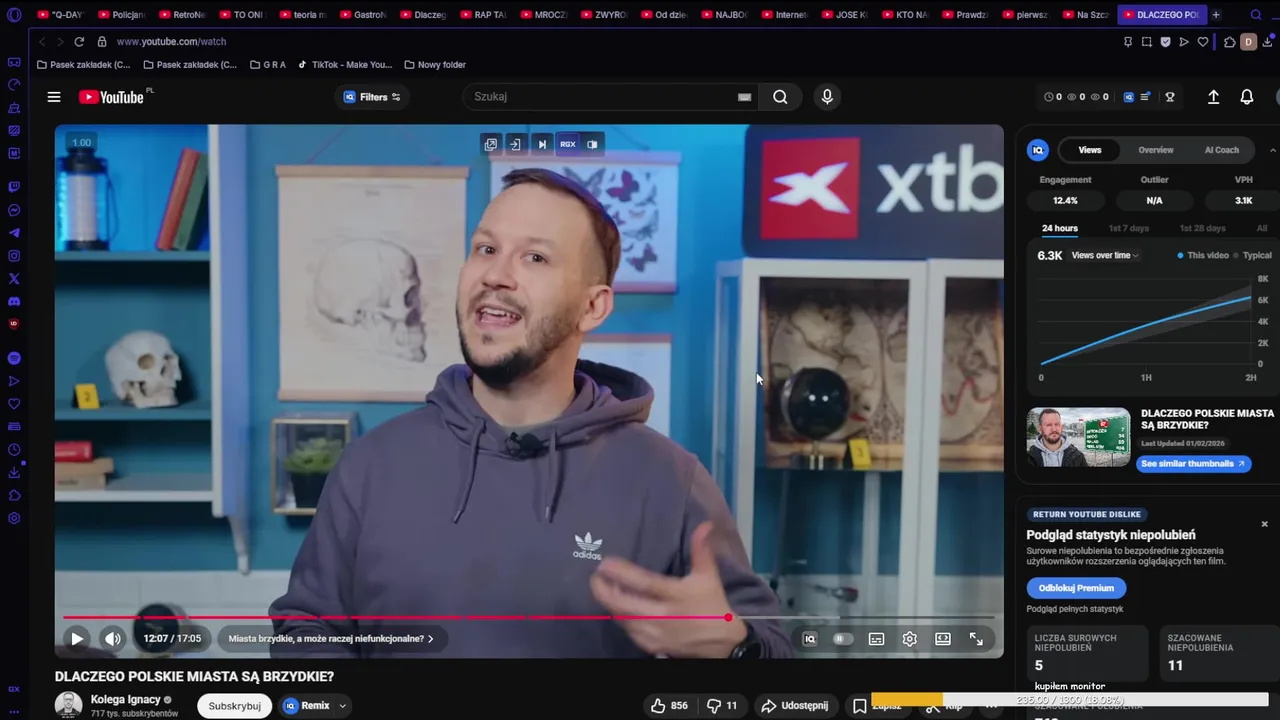Screen dimensions: 1280x720
Task: Expand the chapter title 'Miasta brzydkie' chevron
Action: pyautogui.click(x=431, y=639)
